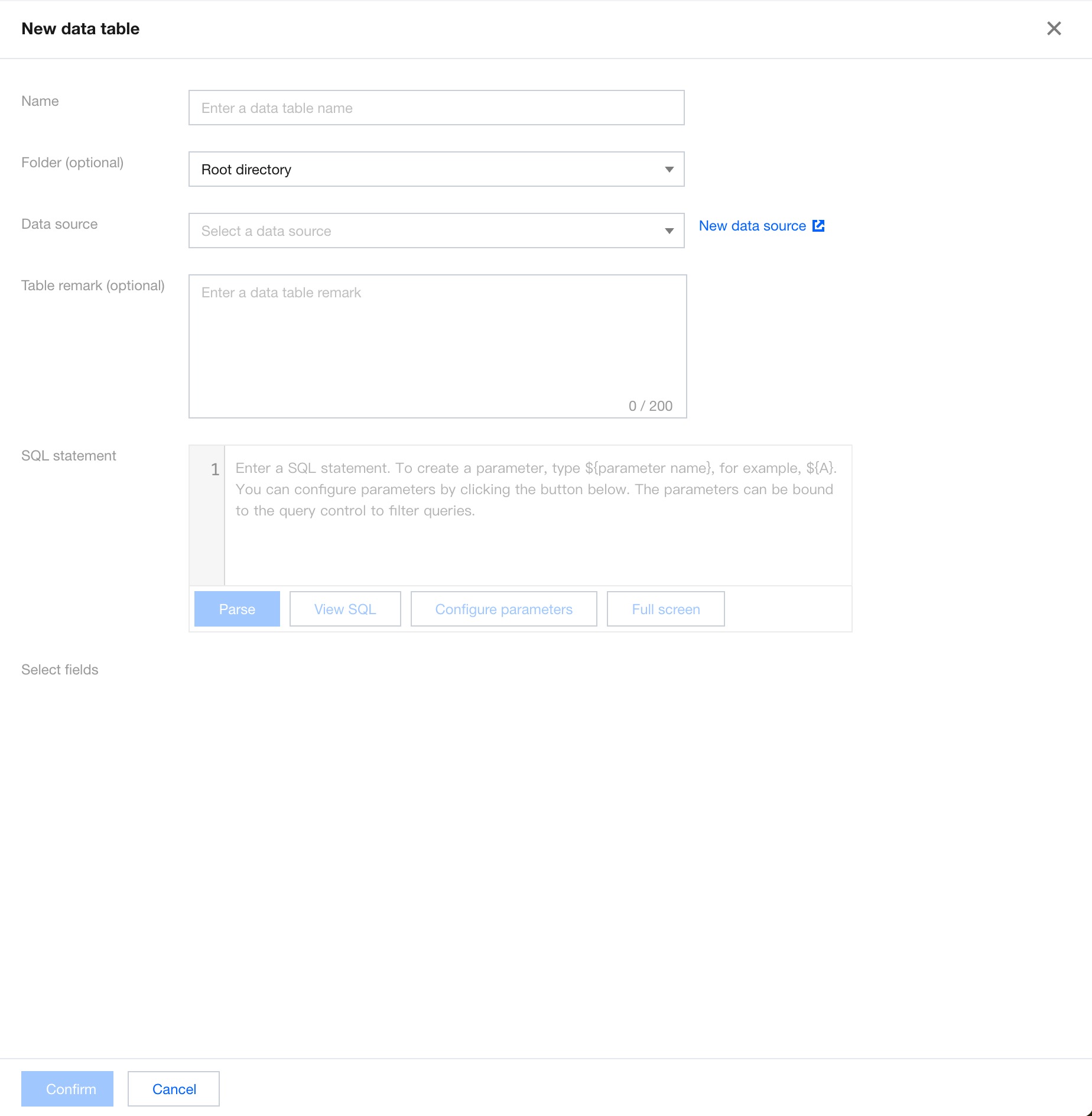The image size is (1092, 1116).
Task: Open the New data source link
Action: point(752,226)
